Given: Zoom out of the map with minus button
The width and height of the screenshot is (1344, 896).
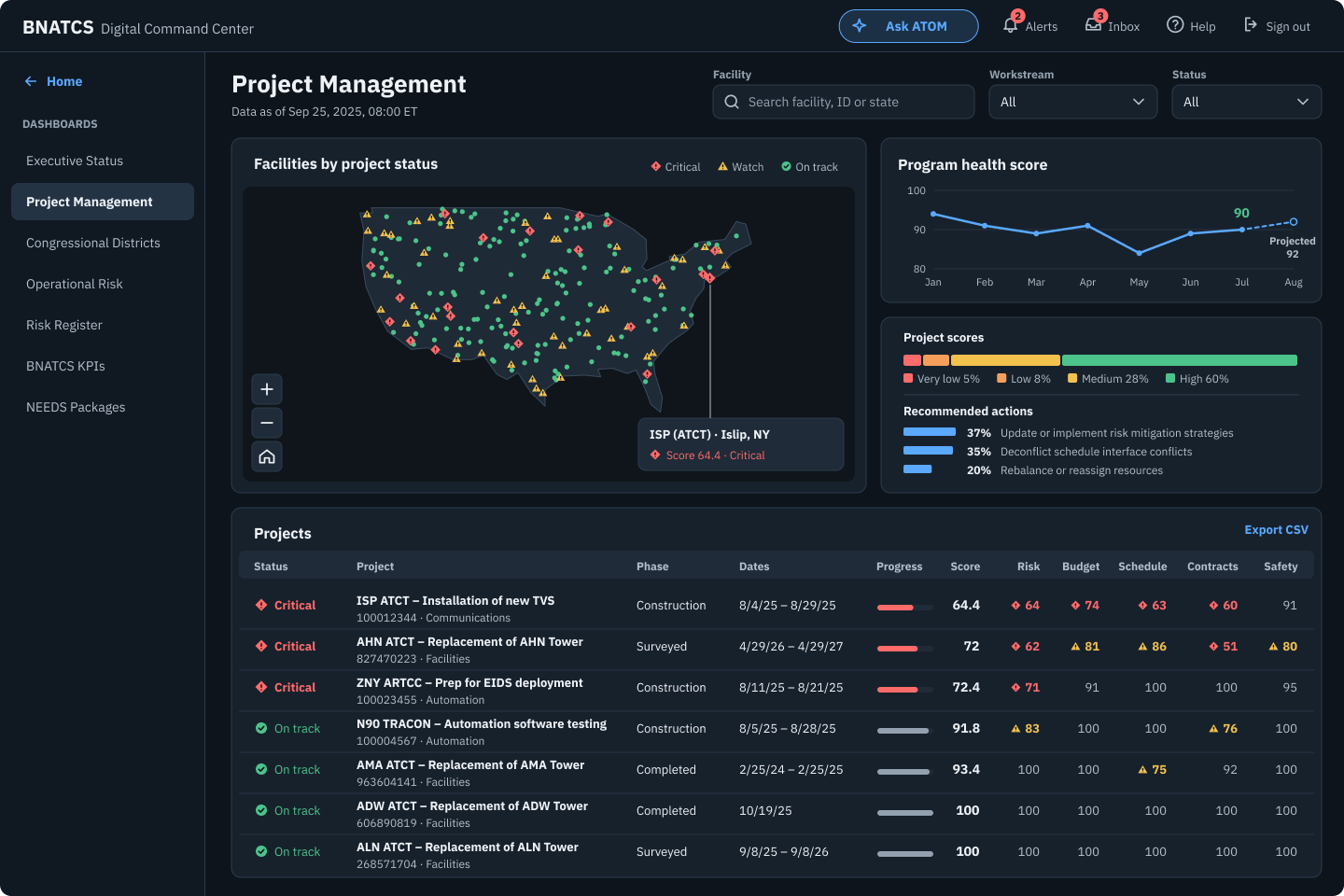Looking at the screenshot, I should [267, 423].
